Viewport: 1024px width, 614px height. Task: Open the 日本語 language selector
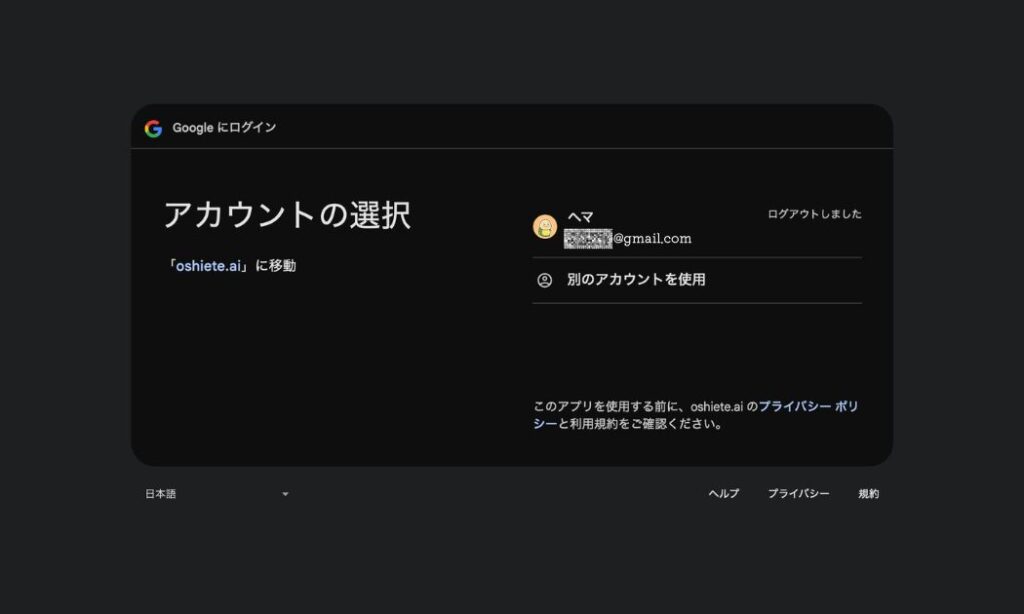pyautogui.click(x=161, y=494)
